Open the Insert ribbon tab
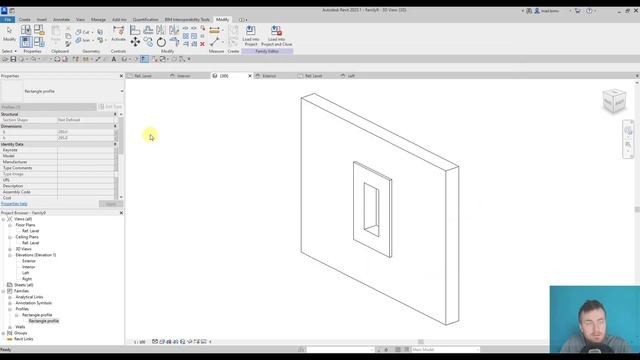Image resolution: width=640 pixels, height=360 pixels. click(42, 20)
